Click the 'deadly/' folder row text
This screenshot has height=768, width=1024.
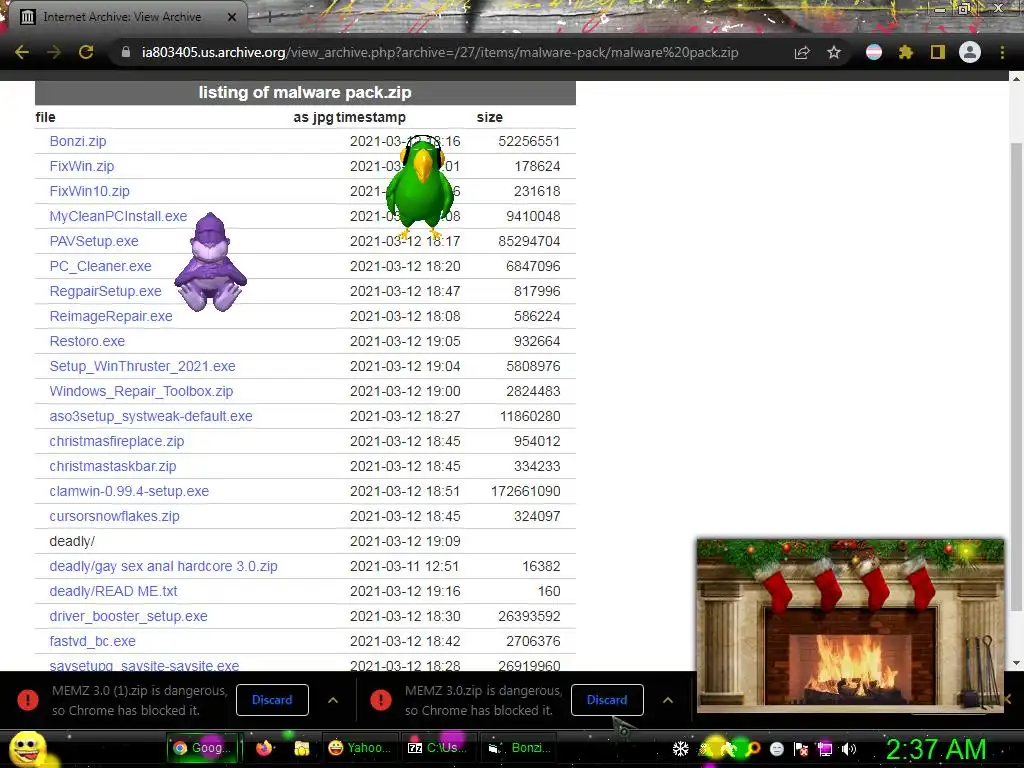72,541
